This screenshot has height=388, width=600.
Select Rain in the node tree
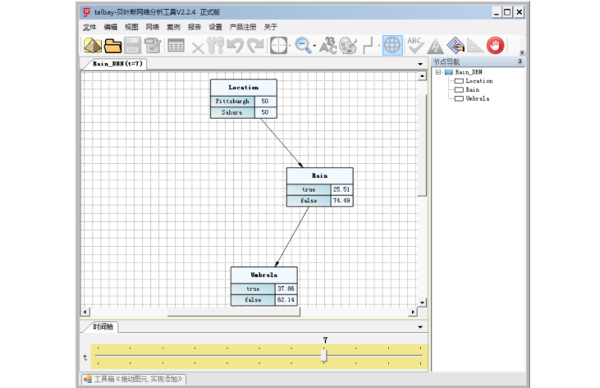coord(472,90)
